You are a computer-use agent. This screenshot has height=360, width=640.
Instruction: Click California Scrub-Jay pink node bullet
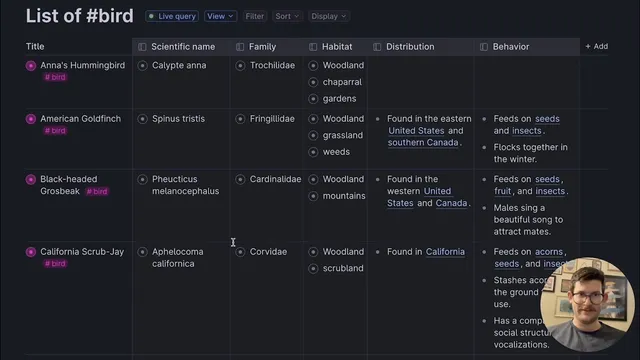click(31, 252)
